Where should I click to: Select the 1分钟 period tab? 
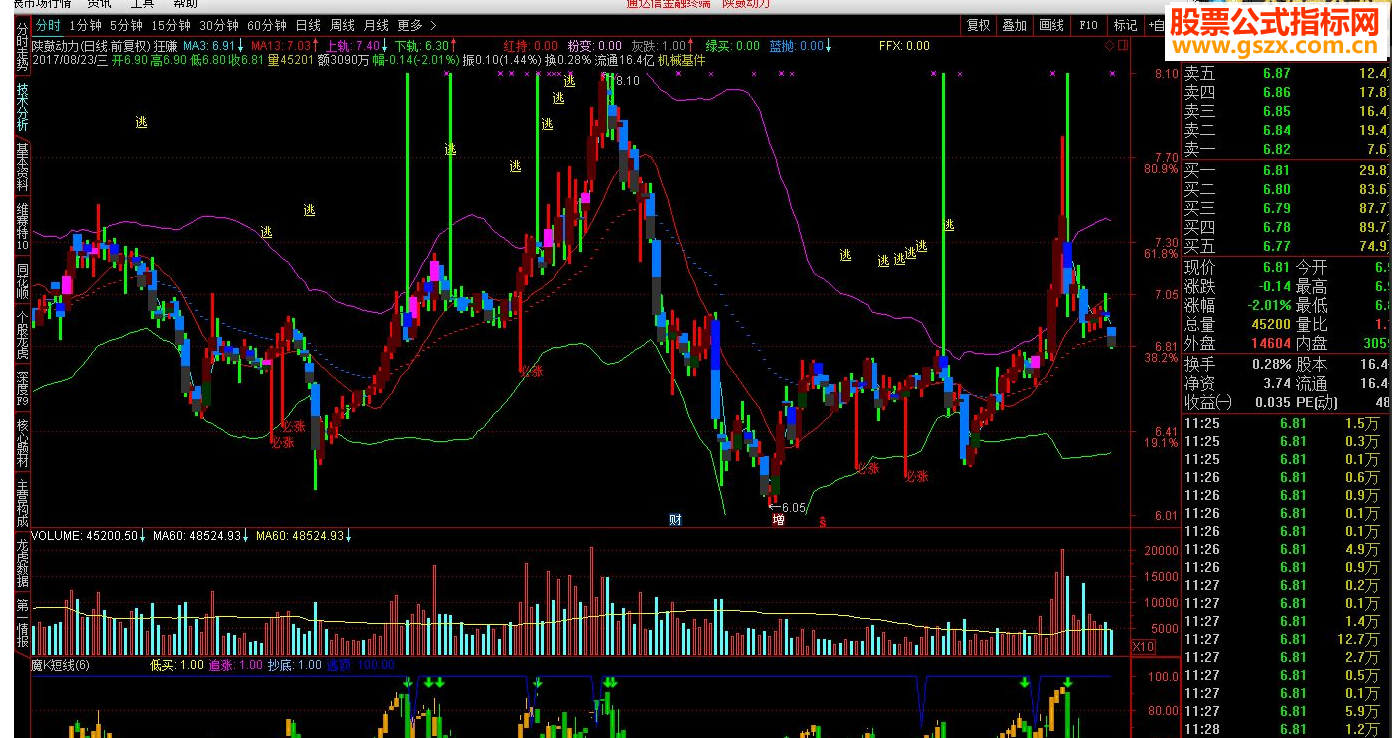click(x=85, y=26)
